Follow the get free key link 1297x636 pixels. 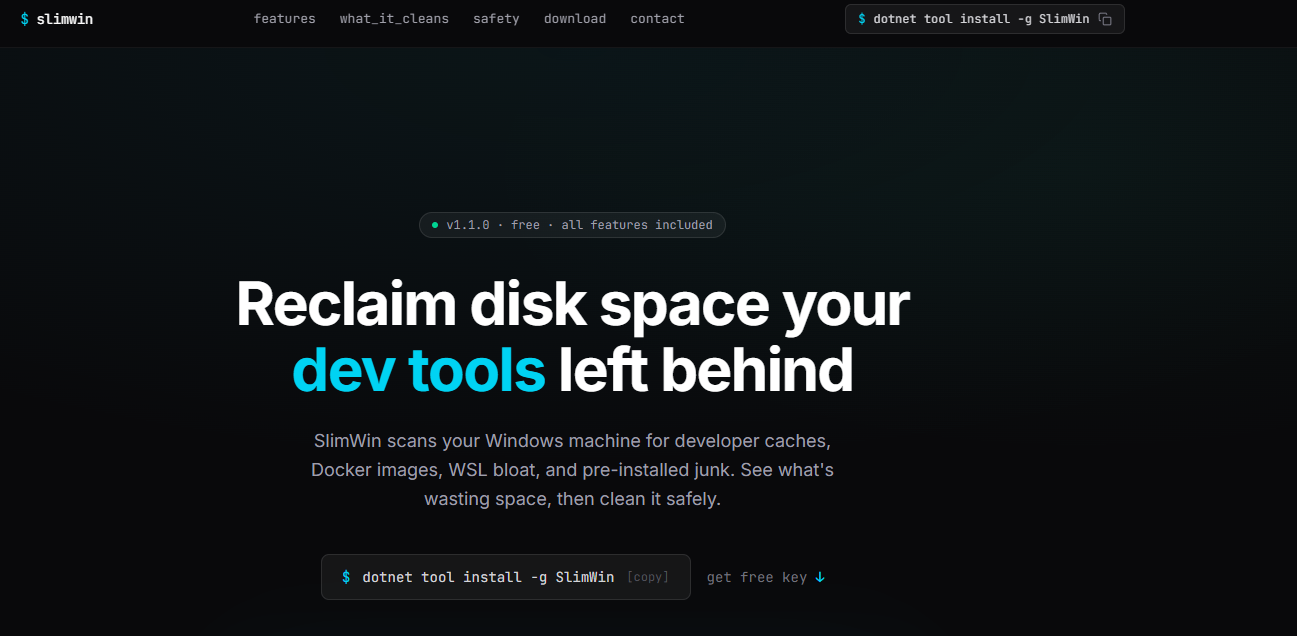[766, 577]
